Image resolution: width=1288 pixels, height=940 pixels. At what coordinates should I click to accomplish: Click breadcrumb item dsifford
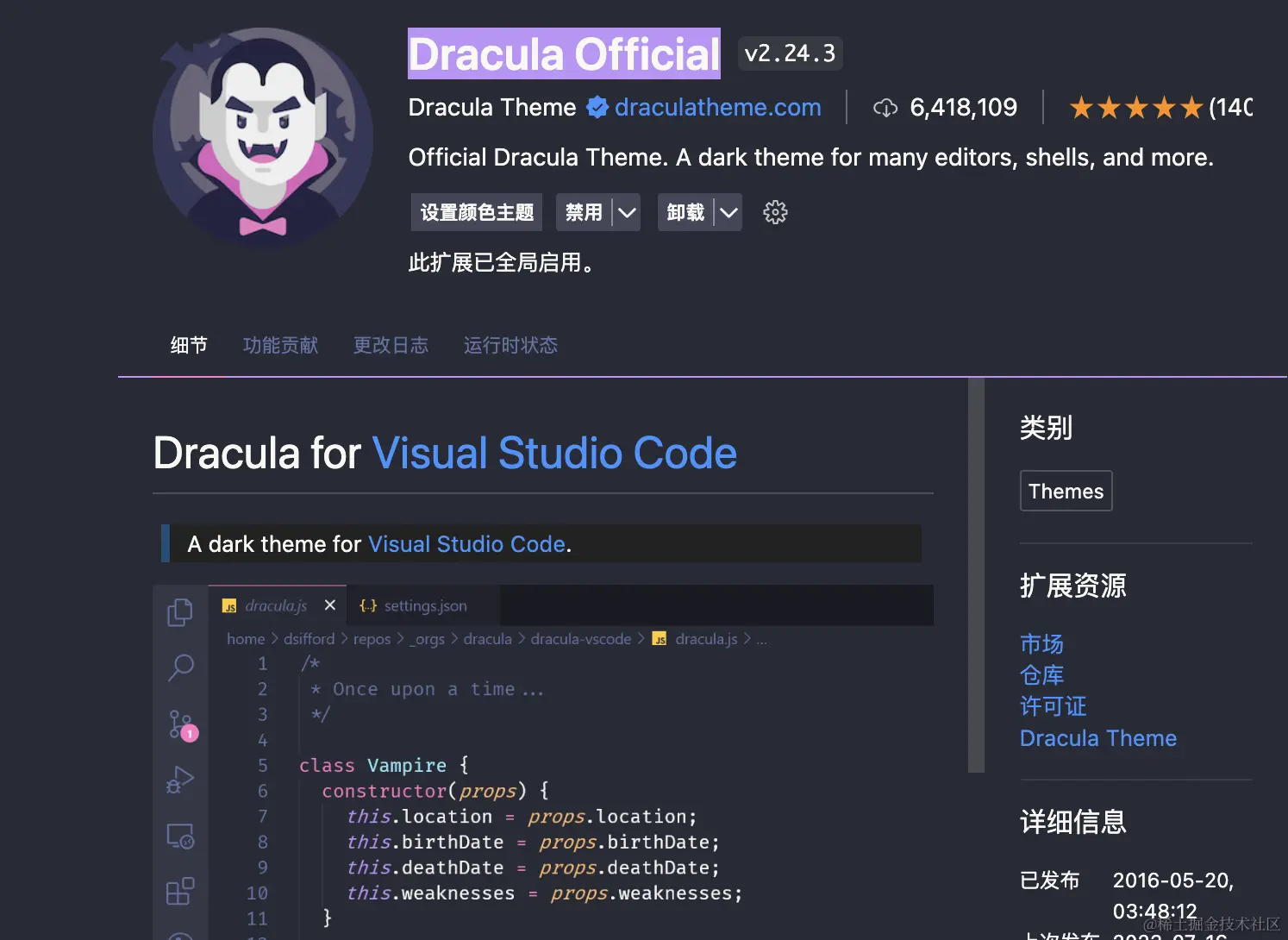pyautogui.click(x=309, y=639)
